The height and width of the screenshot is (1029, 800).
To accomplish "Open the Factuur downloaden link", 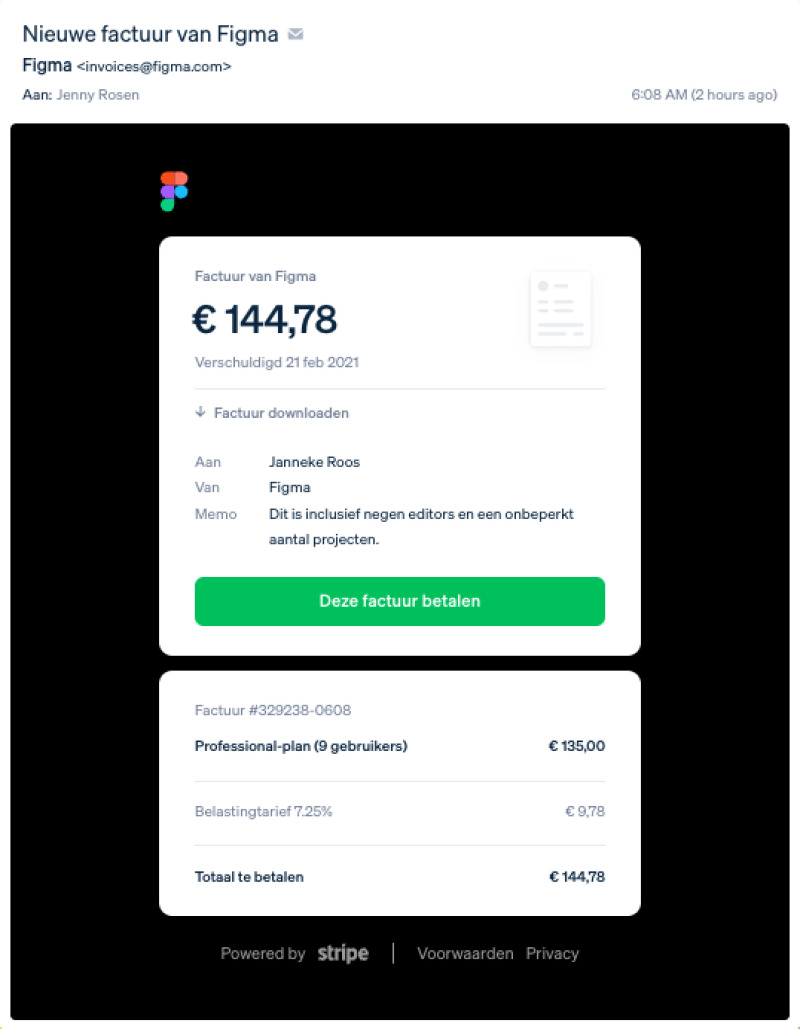I will tap(281, 413).
